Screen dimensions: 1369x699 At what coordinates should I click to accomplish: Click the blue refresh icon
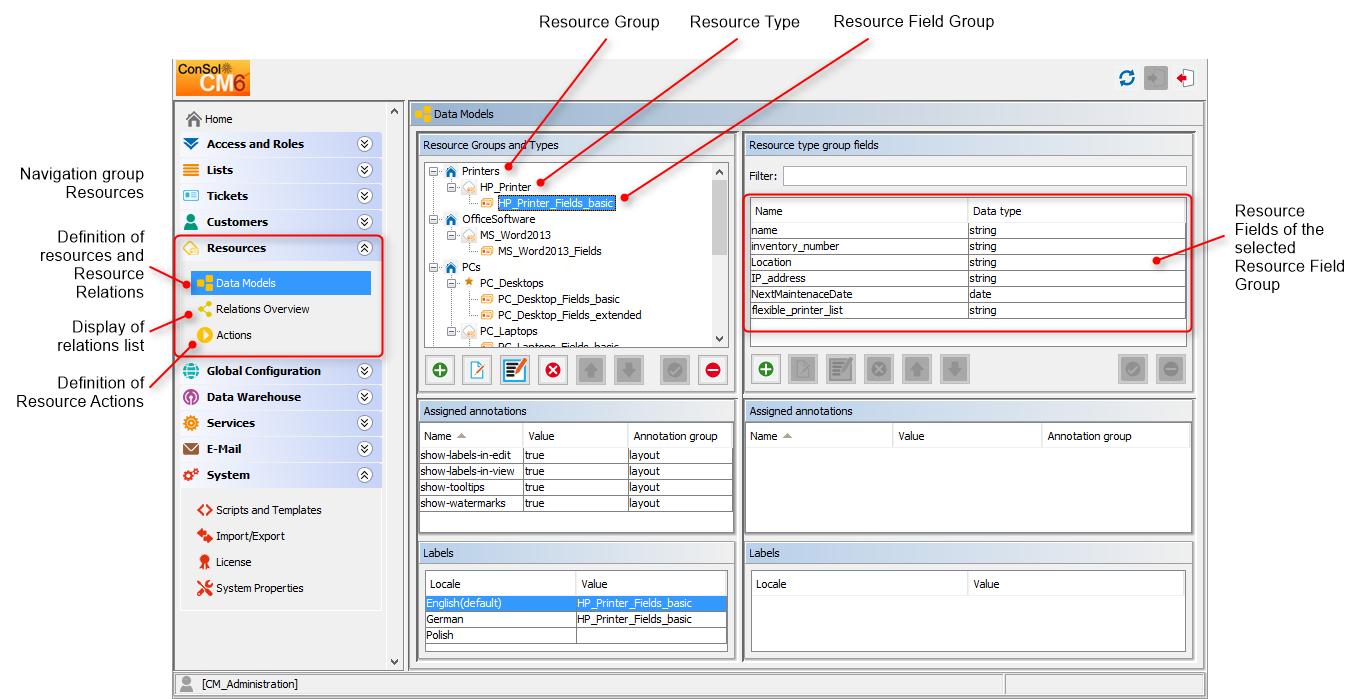[x=1127, y=78]
